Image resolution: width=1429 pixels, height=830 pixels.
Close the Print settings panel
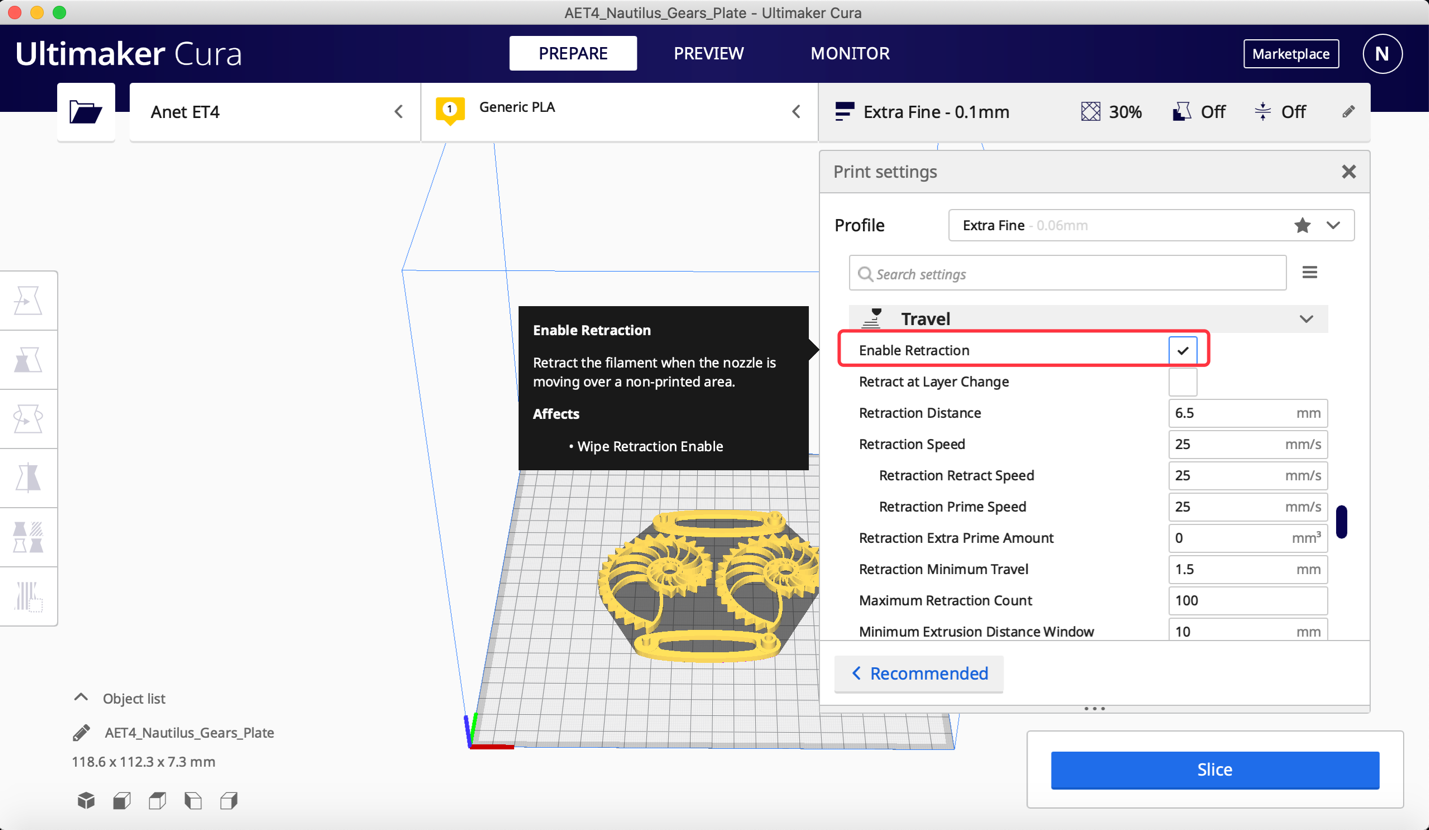click(1349, 172)
